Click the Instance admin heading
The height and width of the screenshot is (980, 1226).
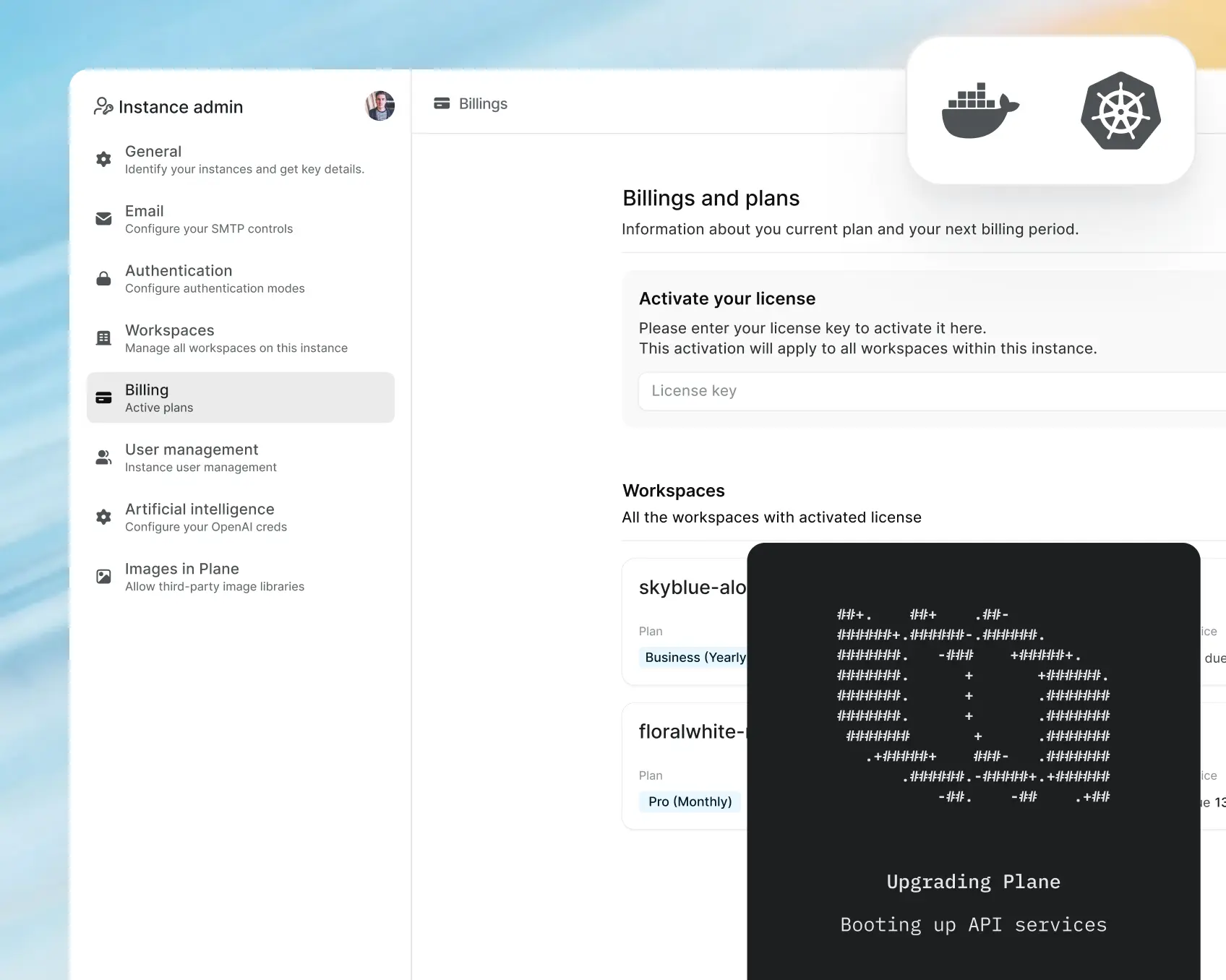181,107
